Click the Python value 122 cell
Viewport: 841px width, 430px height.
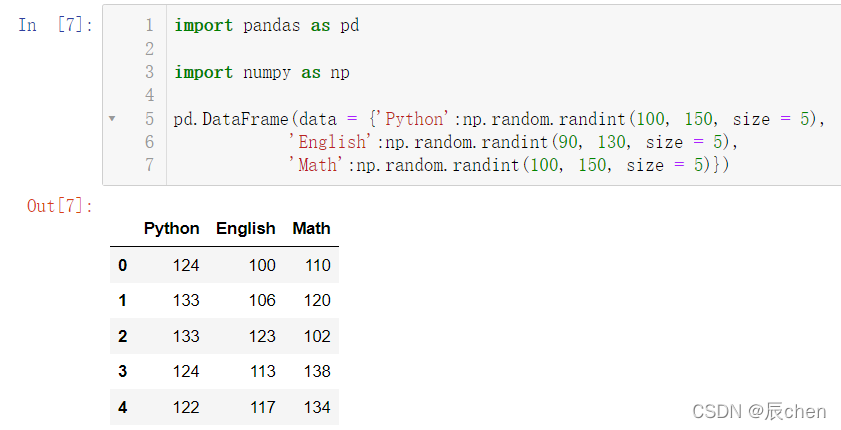coord(186,407)
